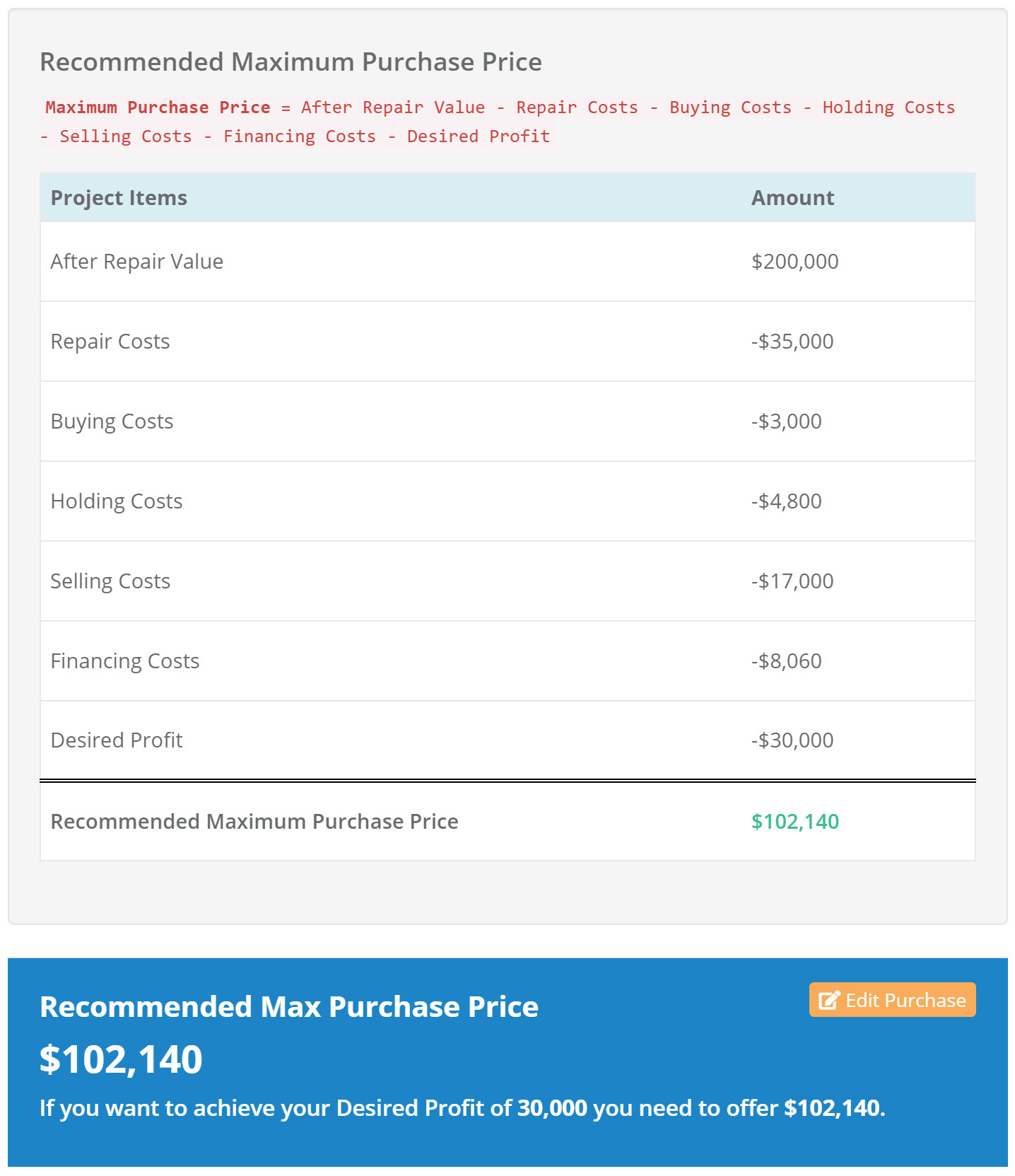Click the pencil icon on Edit Purchase
The width and height of the screenshot is (1015, 1176).
829,1000
